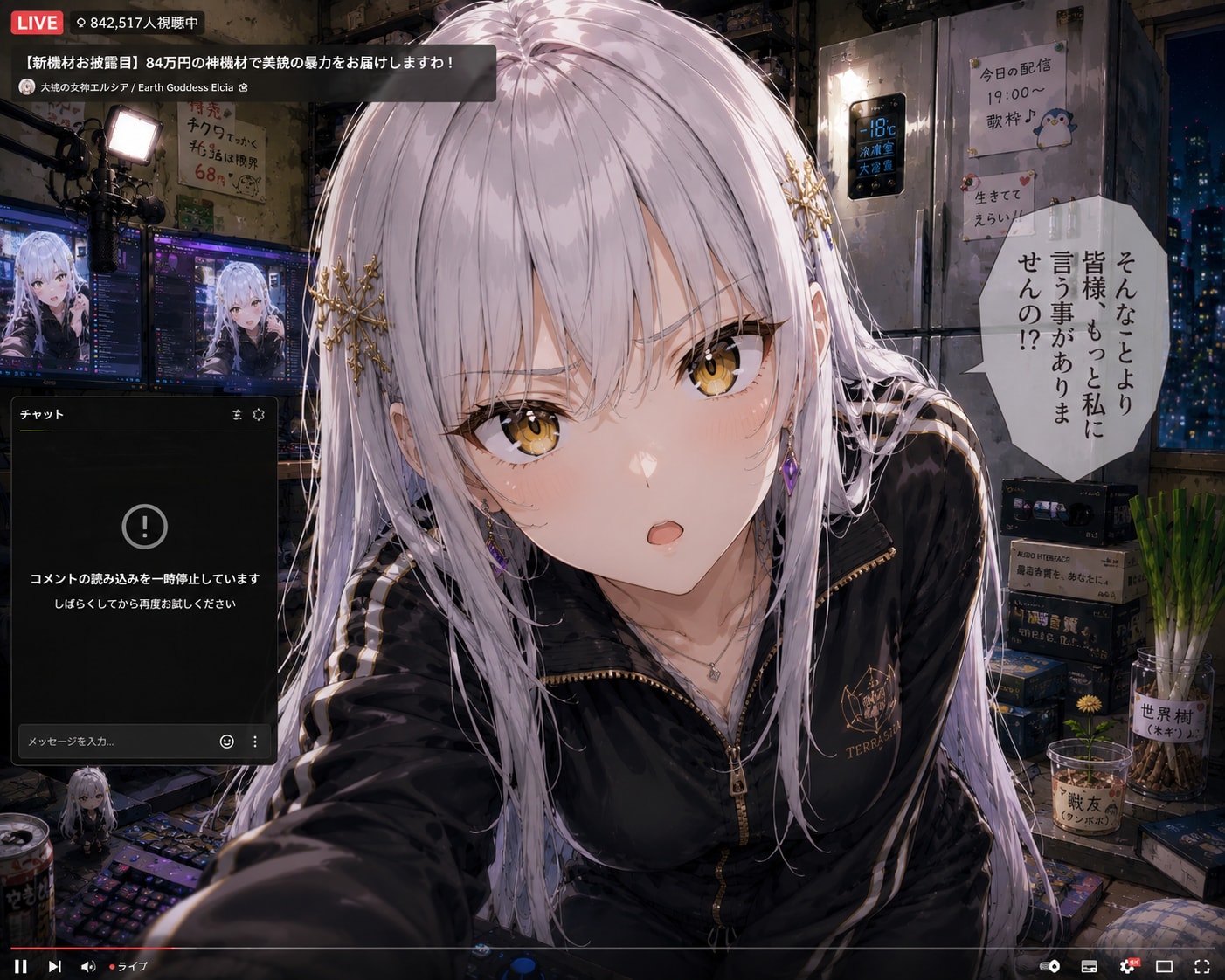The image size is (1225, 980).
Task: Click the red LIVE badge
Action: coord(37,23)
